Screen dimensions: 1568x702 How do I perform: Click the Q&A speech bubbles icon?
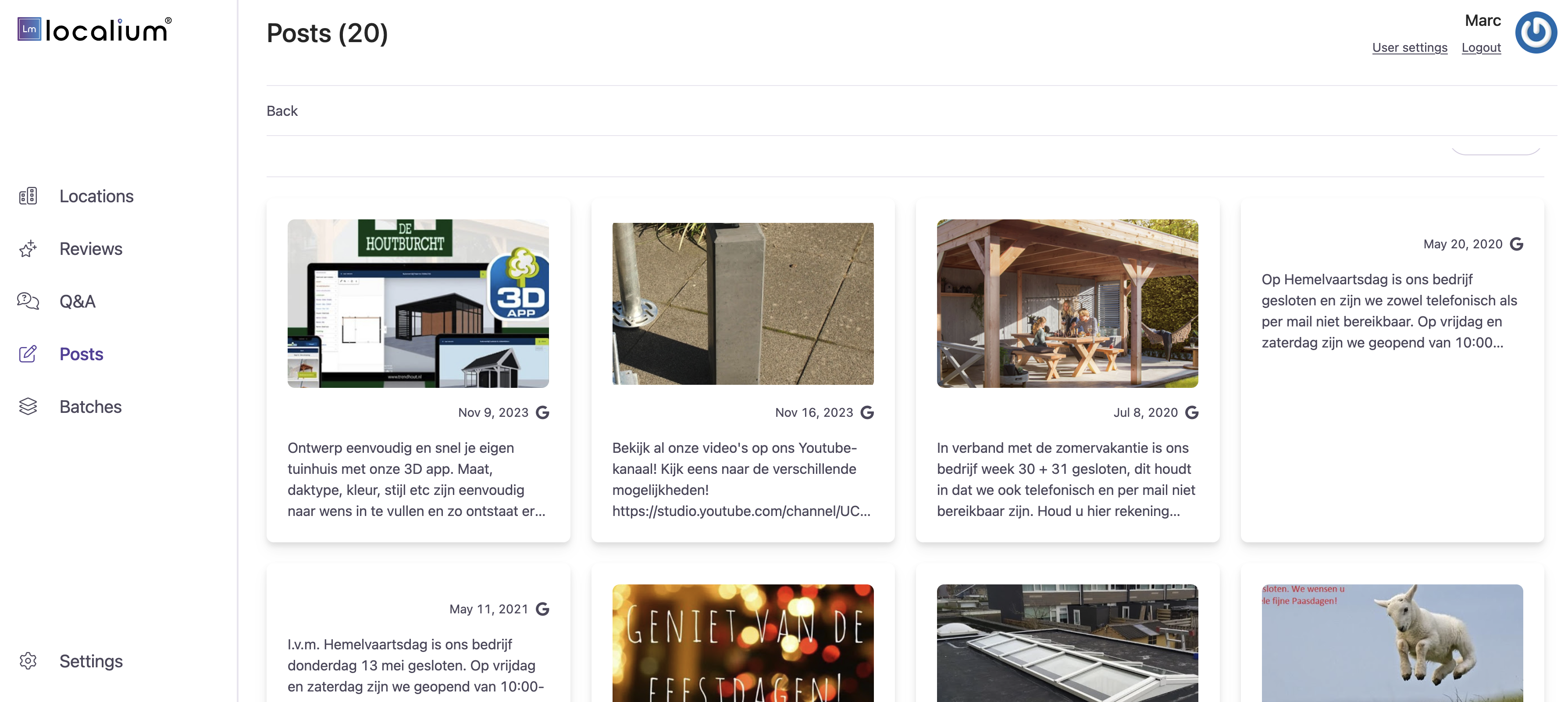[28, 301]
